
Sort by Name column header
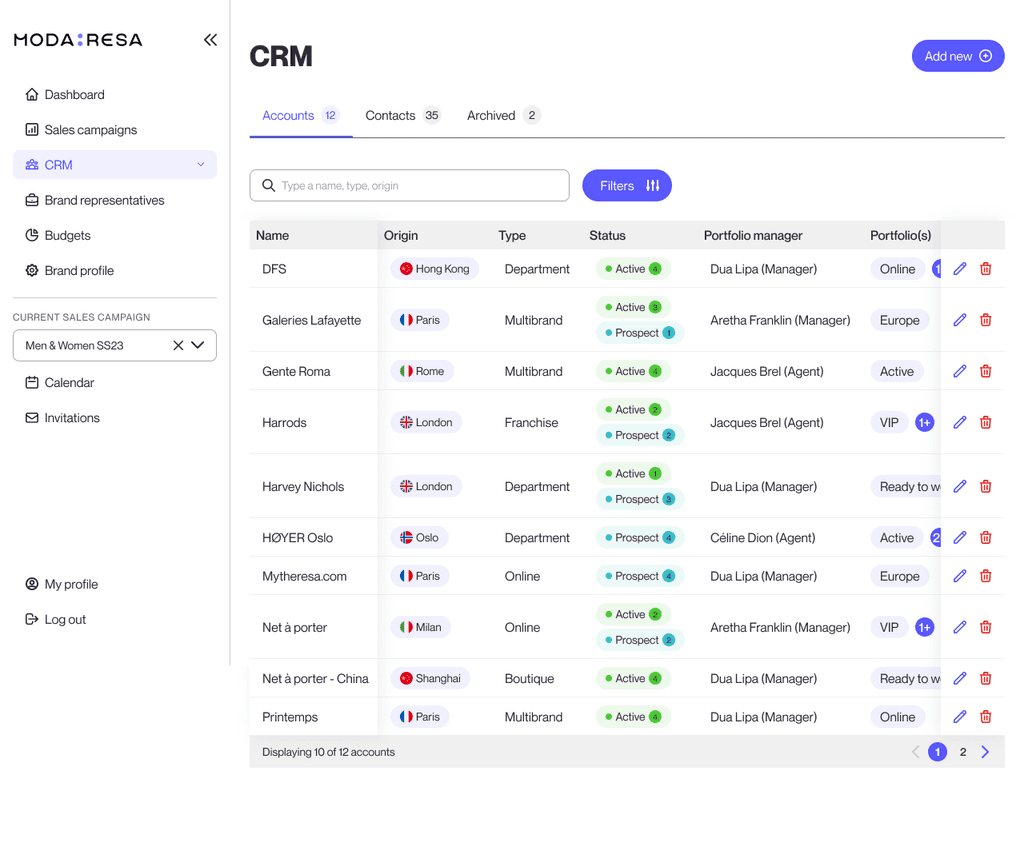coord(272,236)
